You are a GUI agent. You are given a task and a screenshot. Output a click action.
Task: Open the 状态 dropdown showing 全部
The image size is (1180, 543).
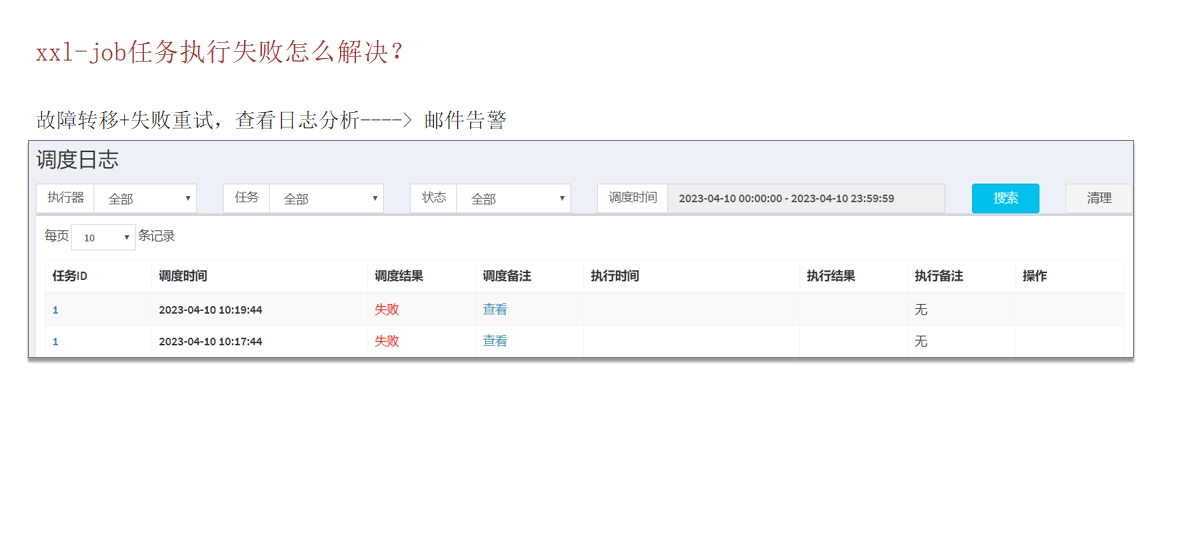(x=513, y=199)
